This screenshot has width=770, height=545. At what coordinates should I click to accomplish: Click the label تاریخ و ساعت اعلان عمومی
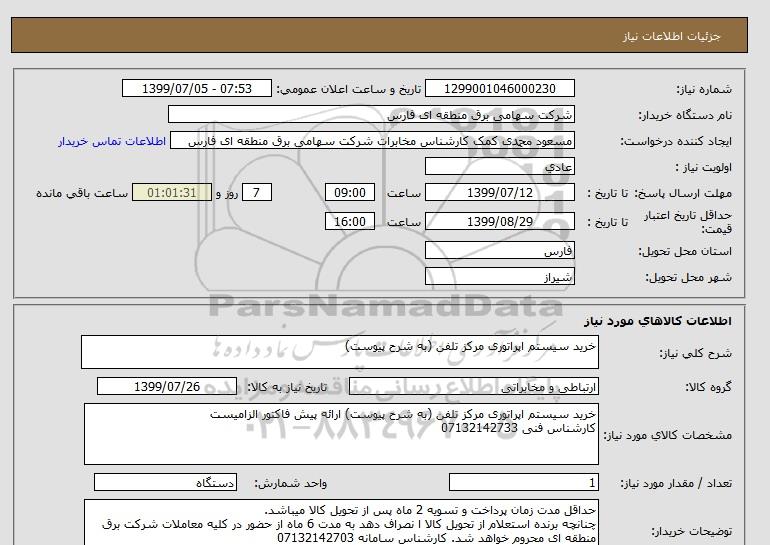click(349, 89)
